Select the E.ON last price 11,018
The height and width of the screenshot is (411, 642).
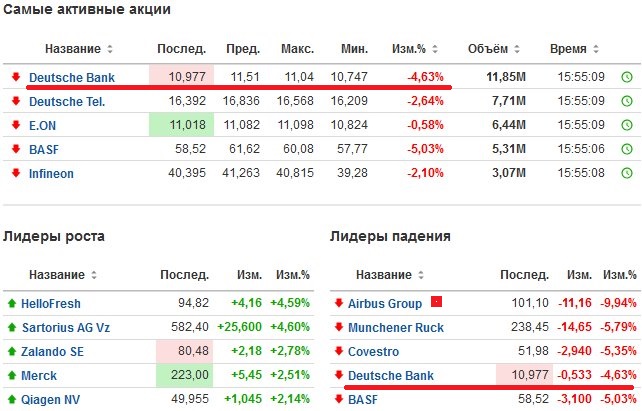(188, 124)
